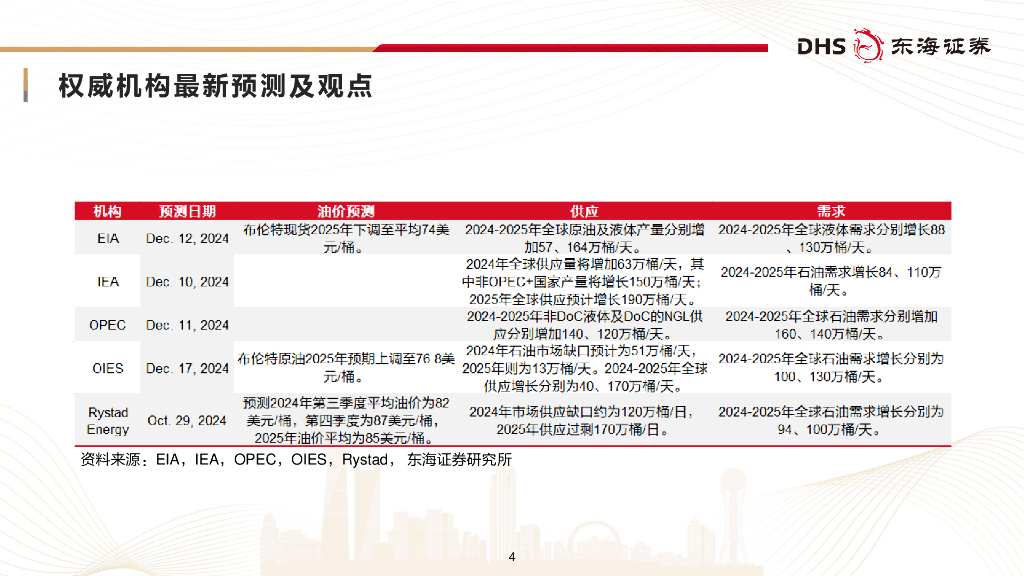Click the 机构 column header
Image resolution: width=1024 pixels, height=576 pixels.
click(107, 211)
